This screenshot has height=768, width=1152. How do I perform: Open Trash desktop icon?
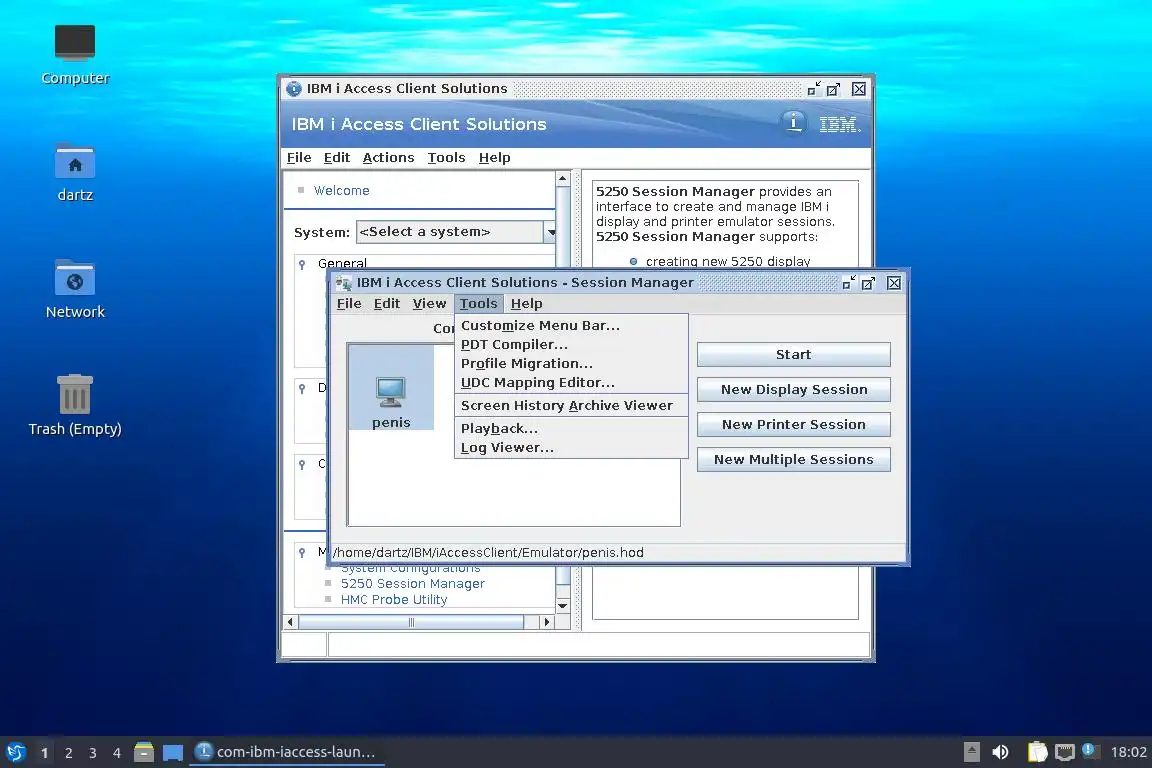[x=75, y=406]
